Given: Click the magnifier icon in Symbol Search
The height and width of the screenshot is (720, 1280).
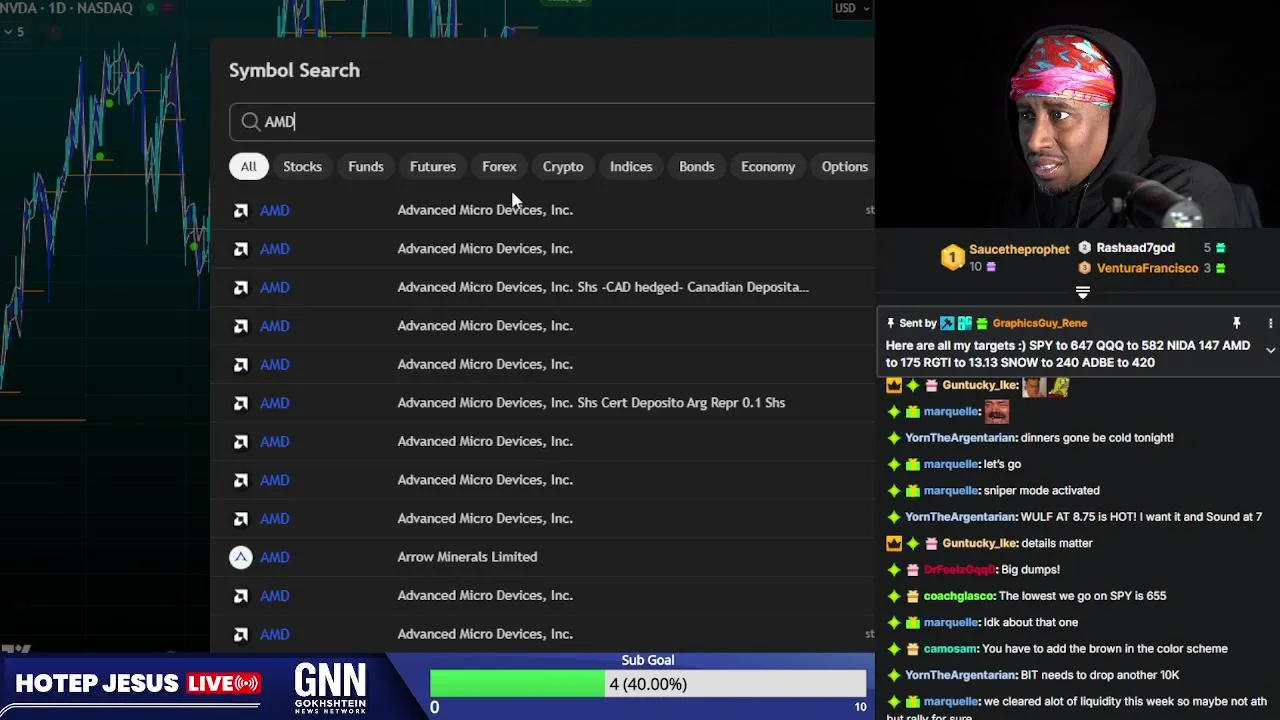Looking at the screenshot, I should [x=250, y=122].
